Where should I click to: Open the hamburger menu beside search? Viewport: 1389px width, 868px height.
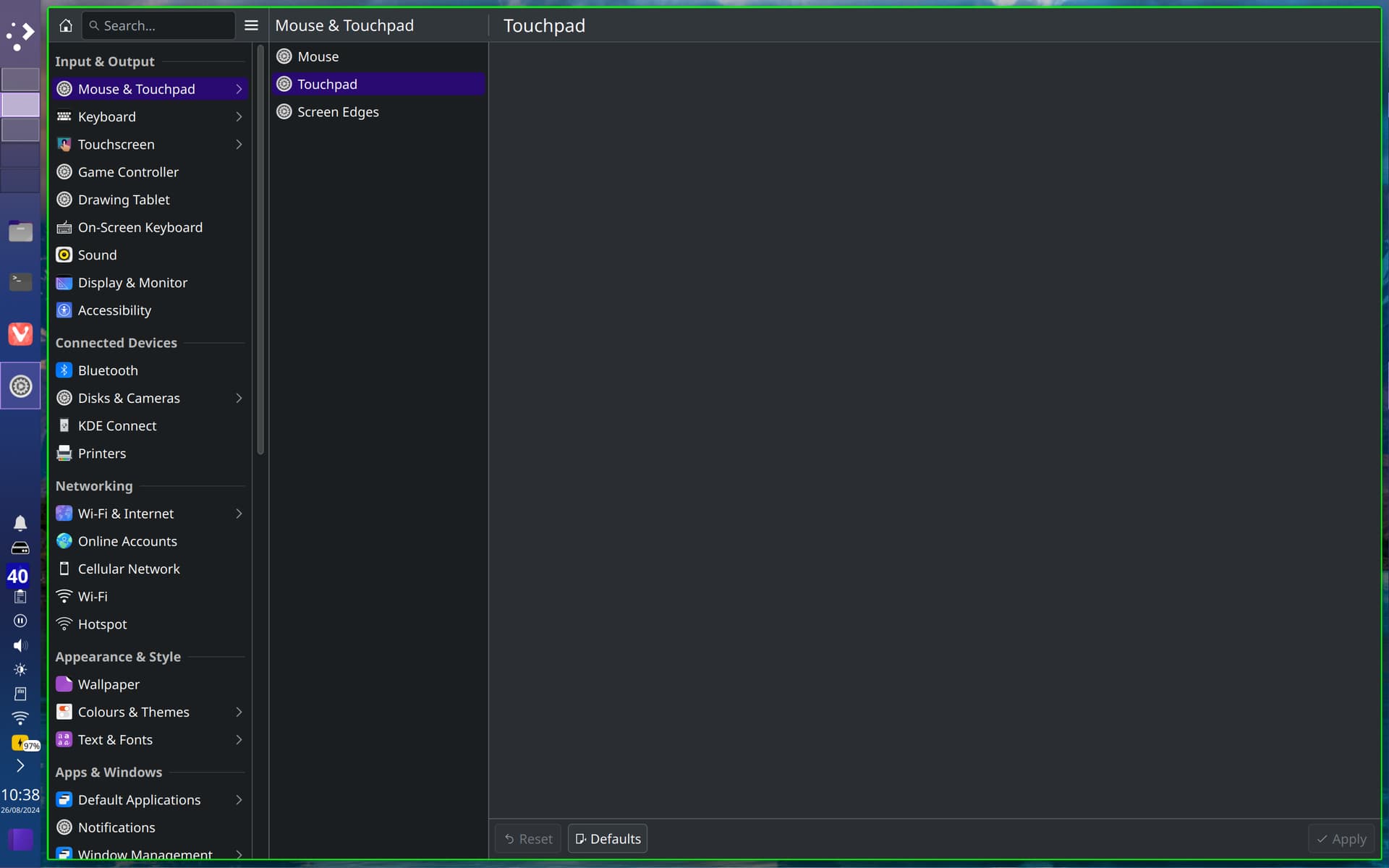(251, 25)
